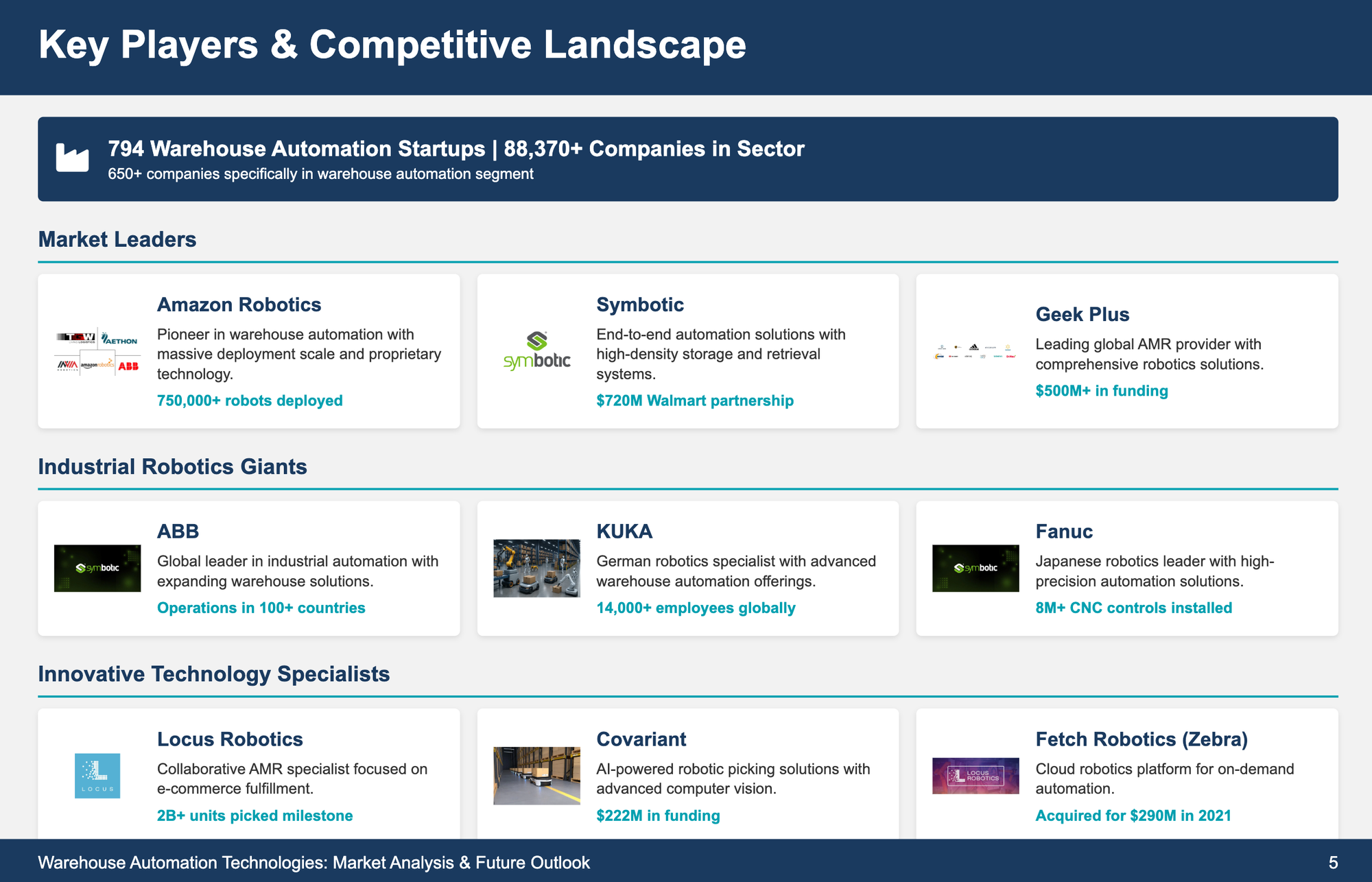Click the Symbotic logo in the Symbotic card
The width and height of the screenshot is (1372, 882).
[536, 351]
